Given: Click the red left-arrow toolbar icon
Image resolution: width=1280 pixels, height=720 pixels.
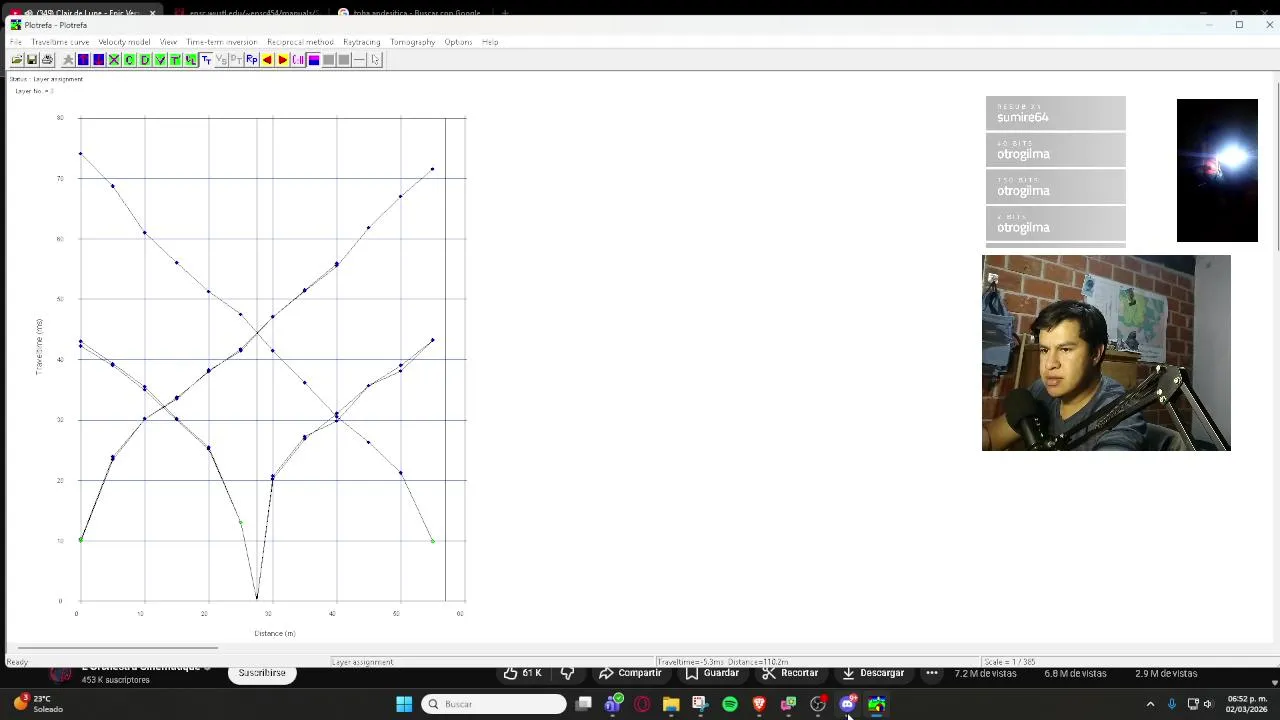Looking at the screenshot, I should 267,60.
